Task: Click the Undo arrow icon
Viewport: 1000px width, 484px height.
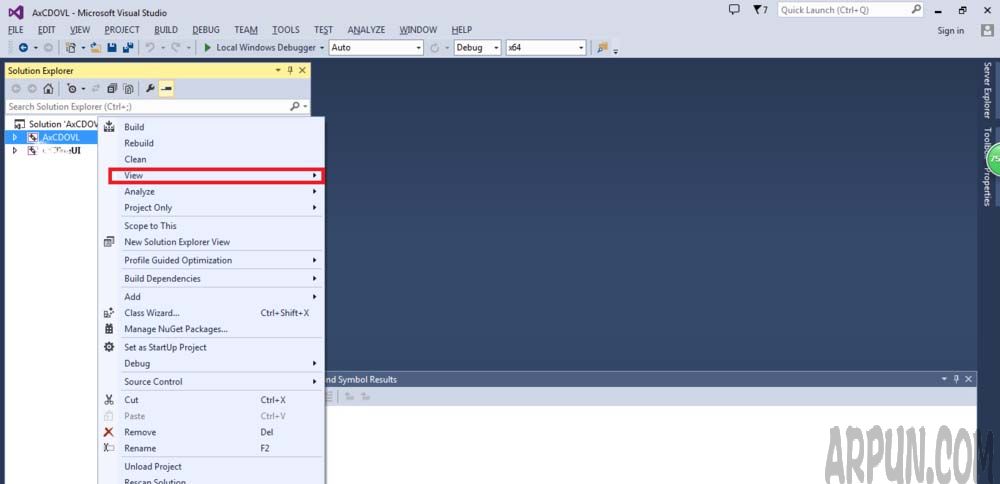Action: 150,48
